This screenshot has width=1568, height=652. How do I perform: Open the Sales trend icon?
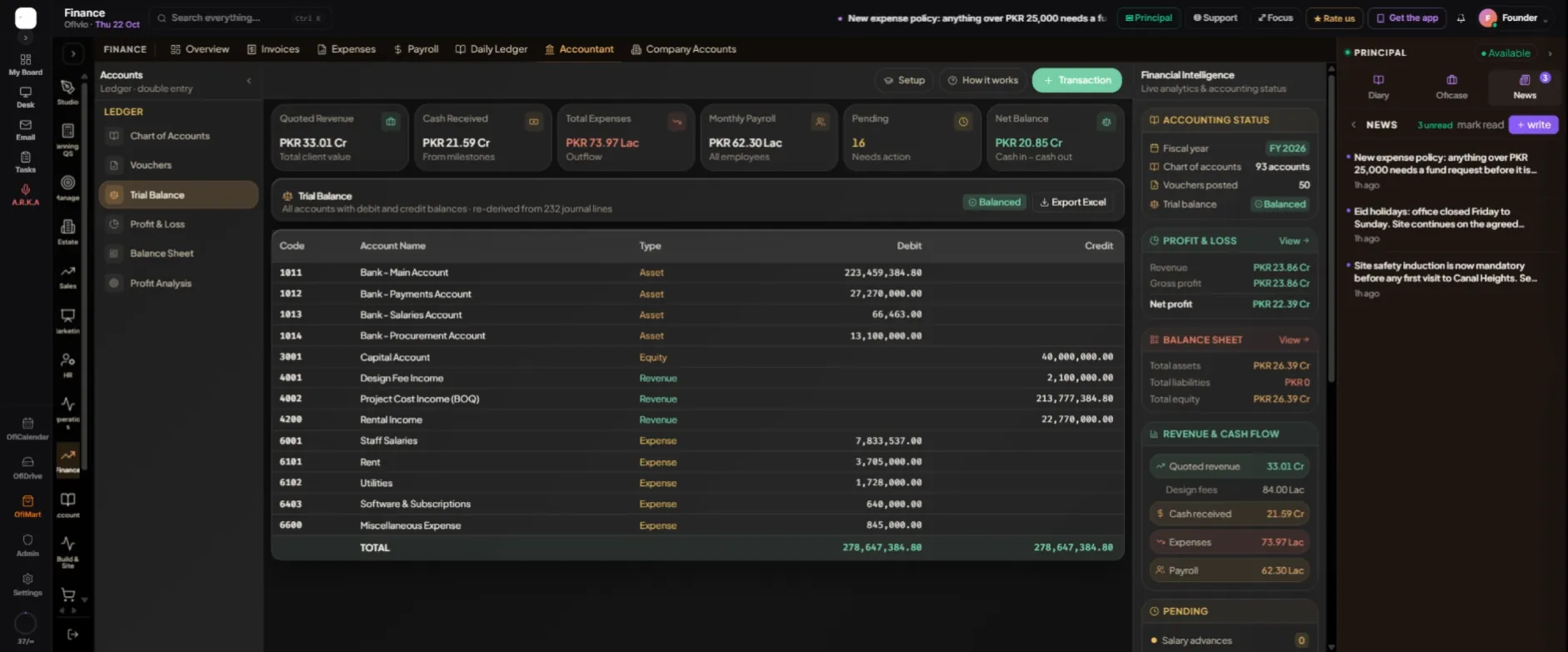coord(68,277)
